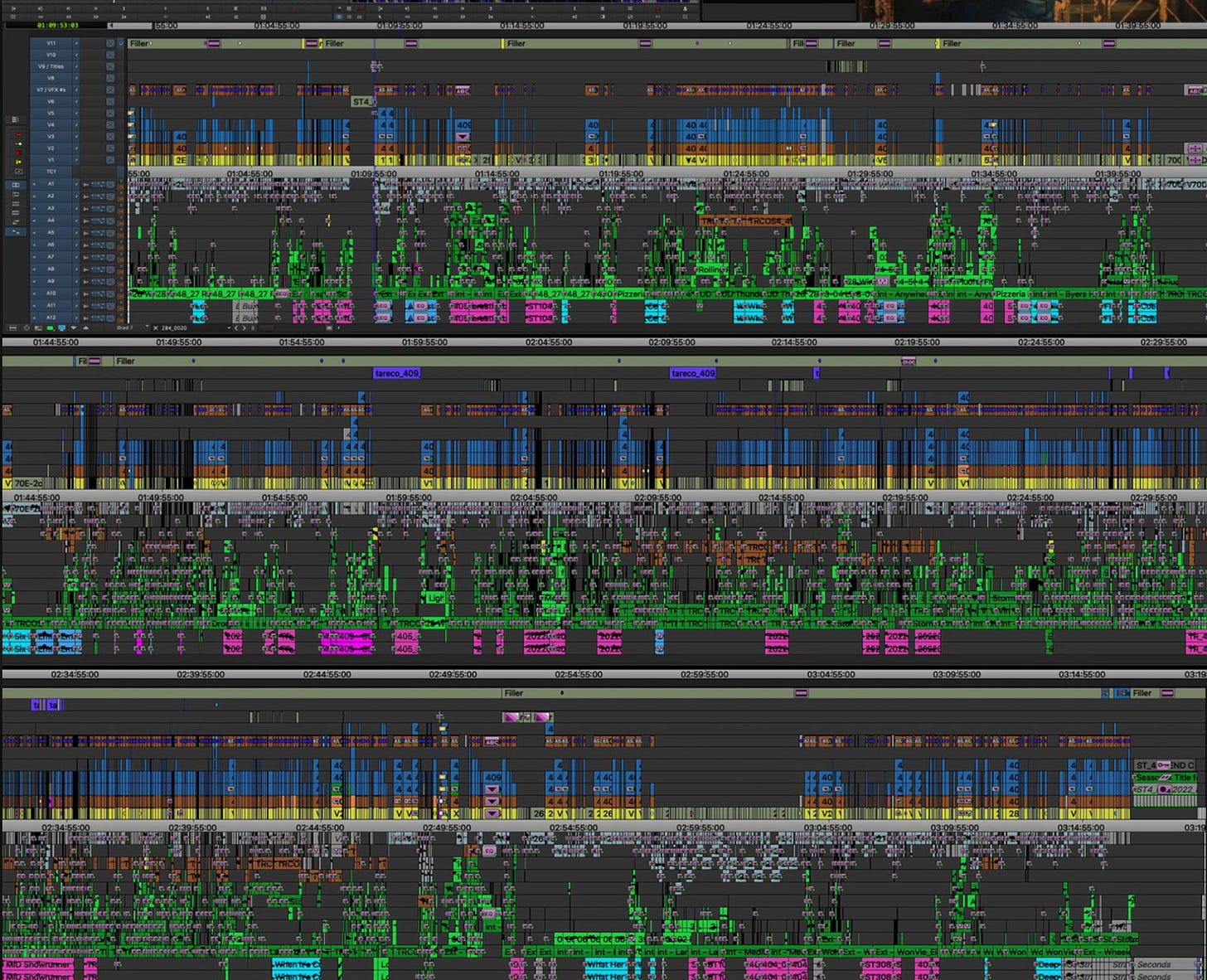Viewport: 1207px width, 980px height.
Task: Select the tareco_409 clip near 01:59:55:00
Action: pyautogui.click(x=397, y=373)
